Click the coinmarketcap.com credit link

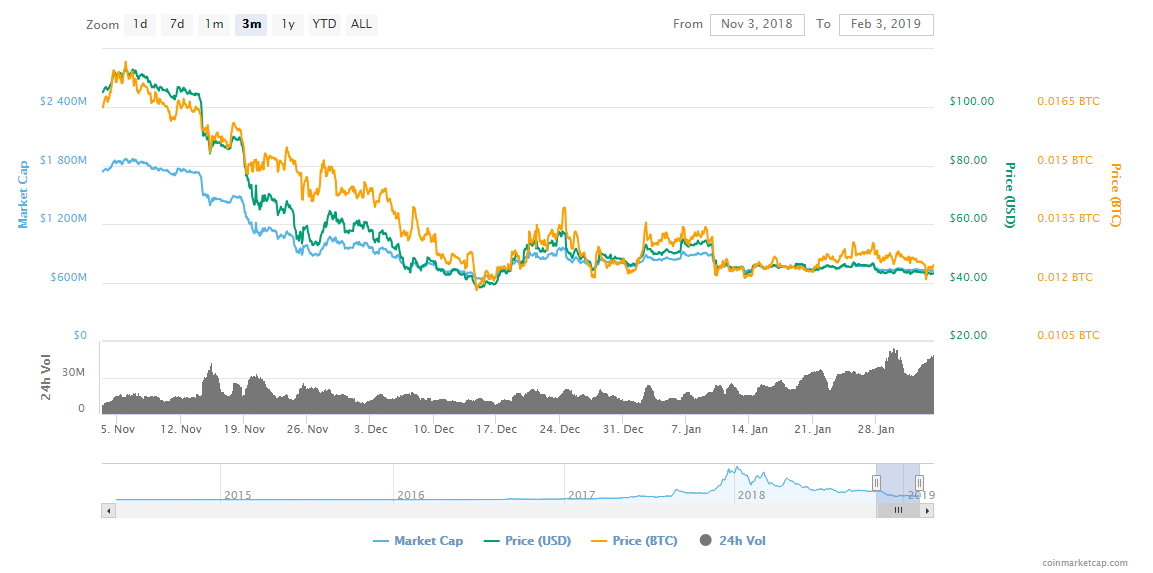[1084, 563]
